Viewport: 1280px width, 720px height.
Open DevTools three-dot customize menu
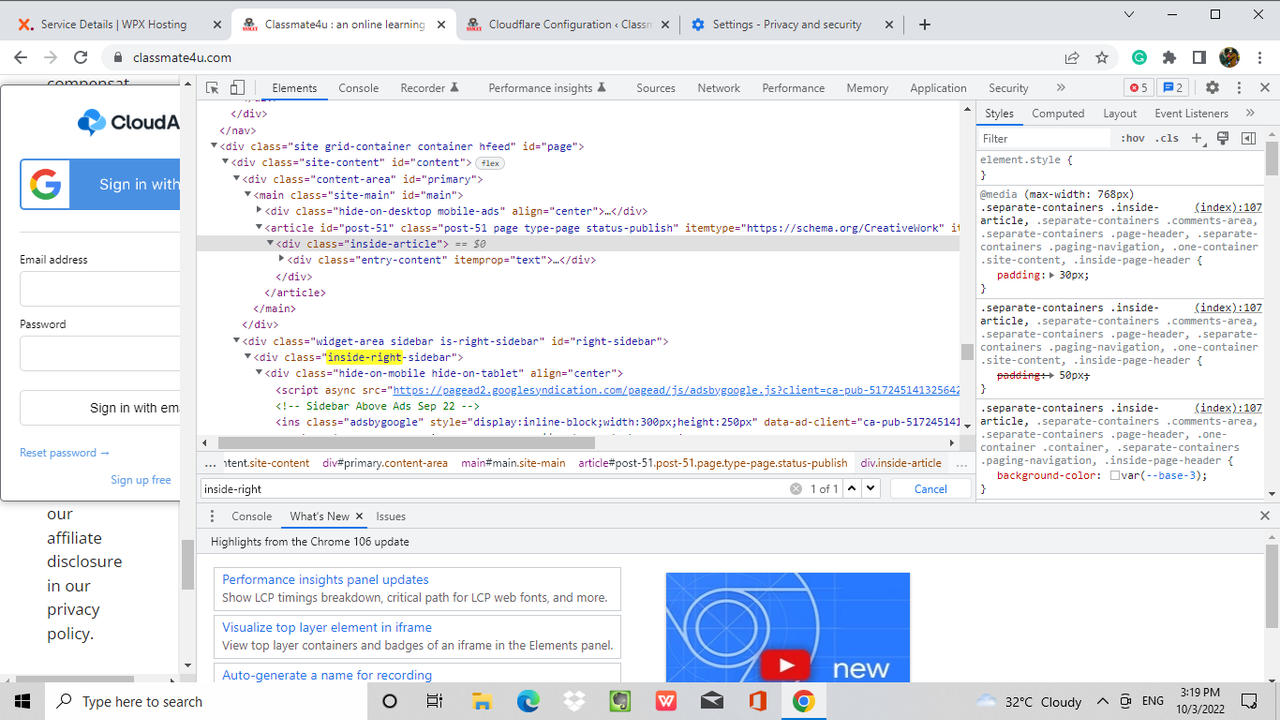pyautogui.click(x=1239, y=88)
